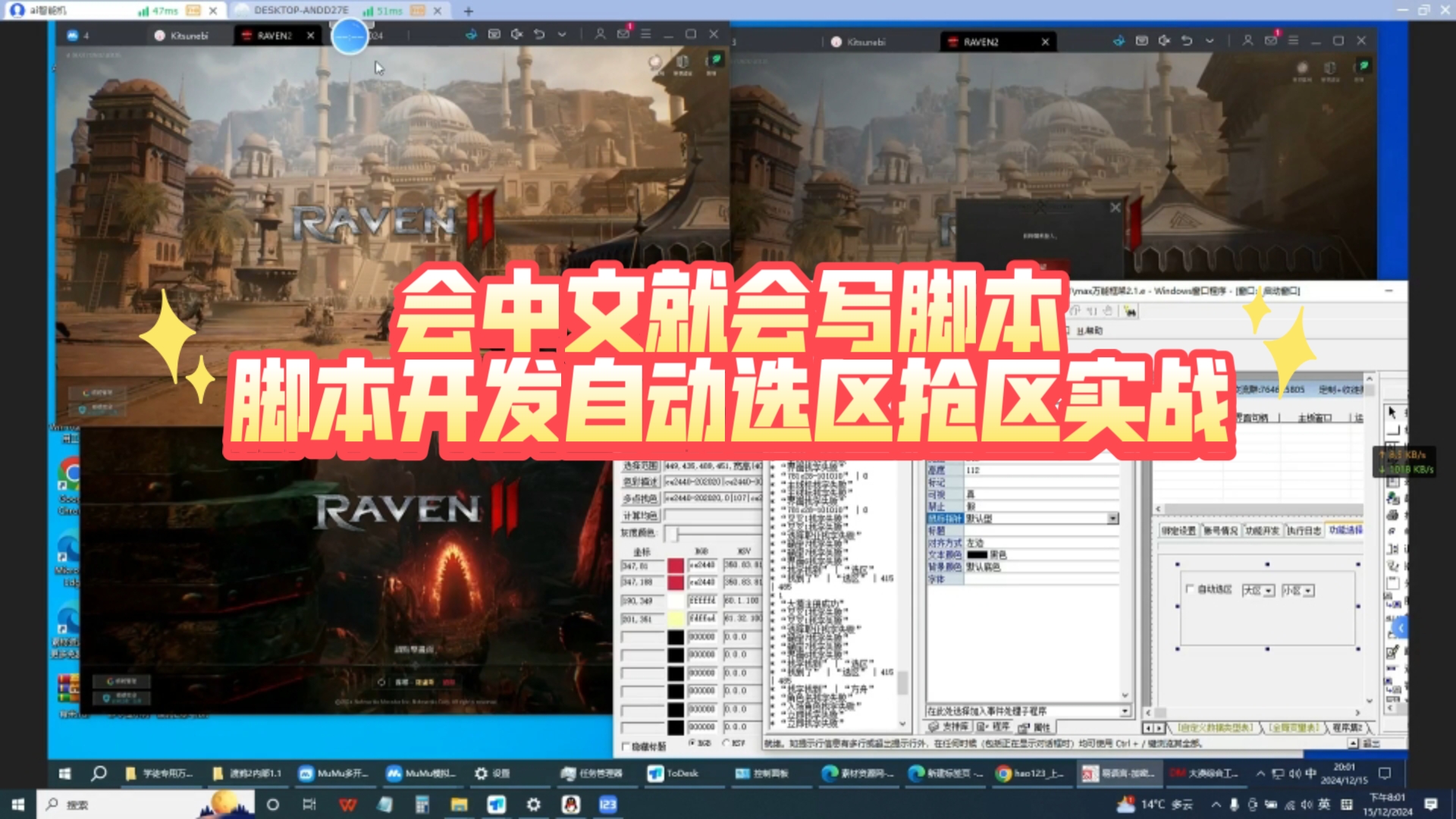The image size is (1456, 819).
Task: Close the RAVEN2 tab in the left emulator
Action: [x=310, y=35]
